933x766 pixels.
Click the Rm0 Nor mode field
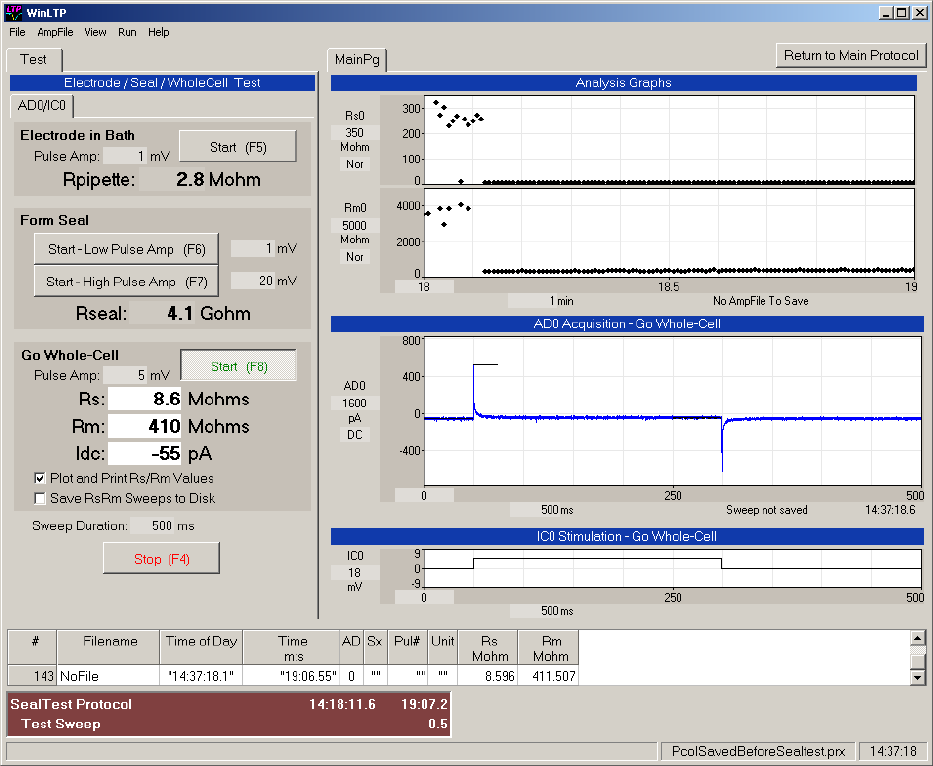354,257
